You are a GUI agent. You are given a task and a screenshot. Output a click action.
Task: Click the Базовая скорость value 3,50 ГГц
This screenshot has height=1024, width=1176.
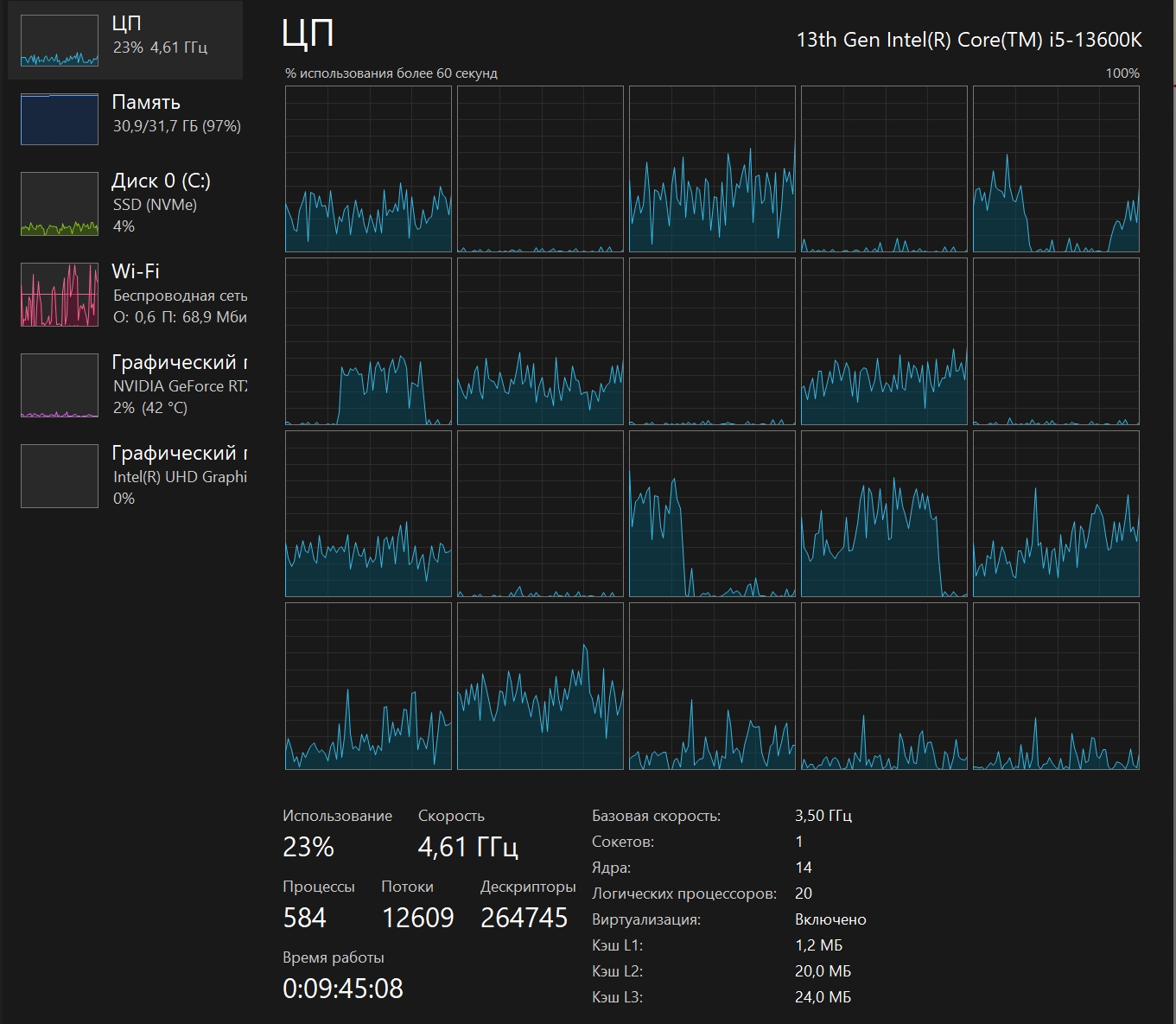[x=823, y=816]
